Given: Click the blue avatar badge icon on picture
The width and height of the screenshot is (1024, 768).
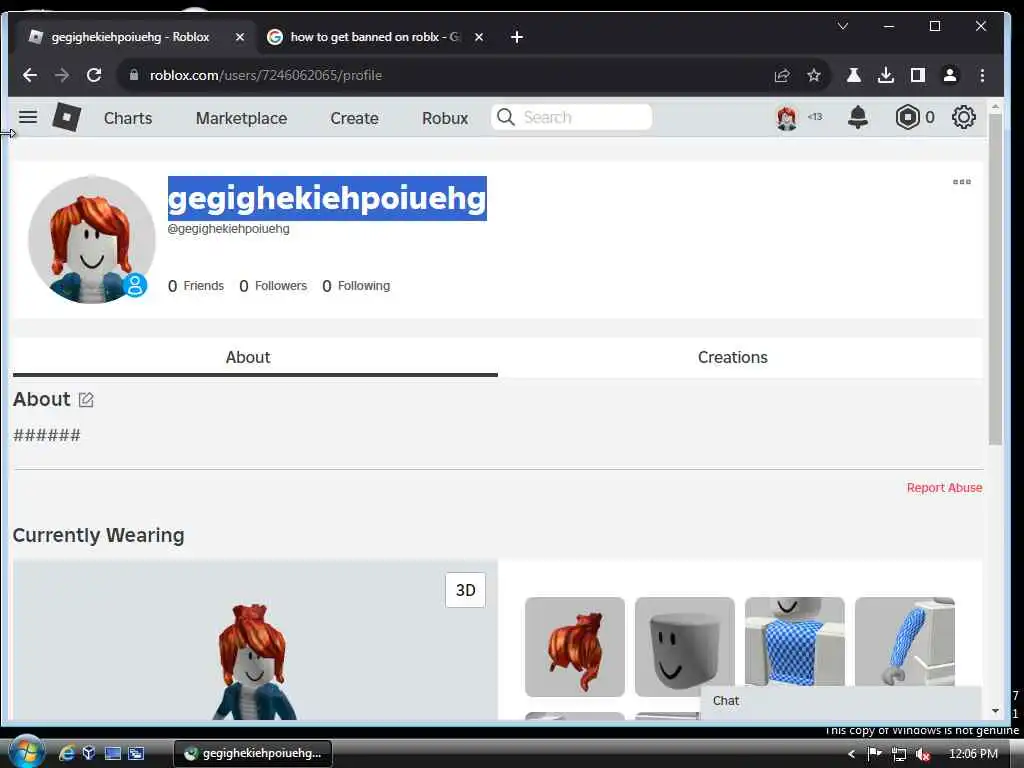Looking at the screenshot, I should pyautogui.click(x=135, y=285).
